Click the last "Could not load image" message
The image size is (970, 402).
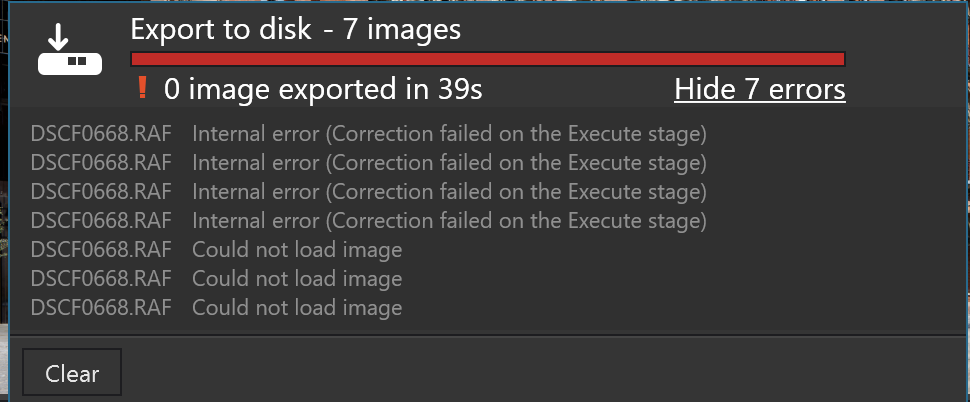[297, 308]
